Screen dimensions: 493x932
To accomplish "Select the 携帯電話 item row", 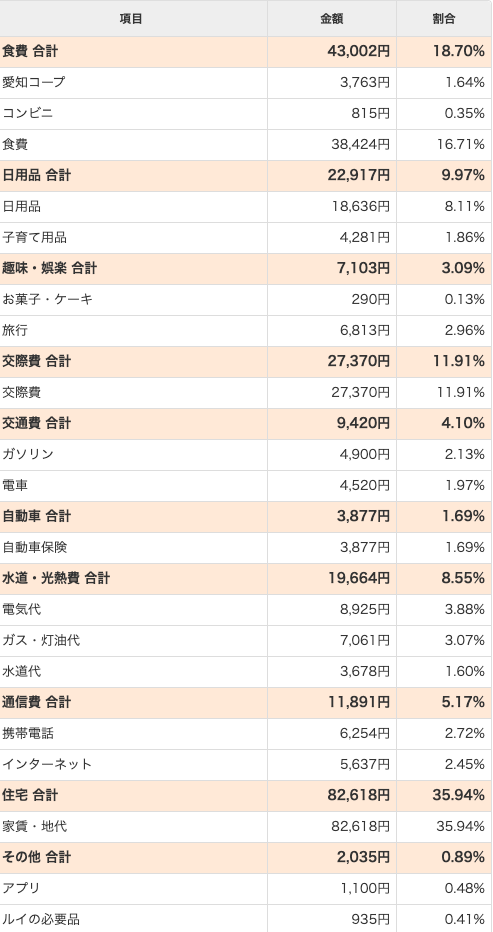I will pos(246,733).
